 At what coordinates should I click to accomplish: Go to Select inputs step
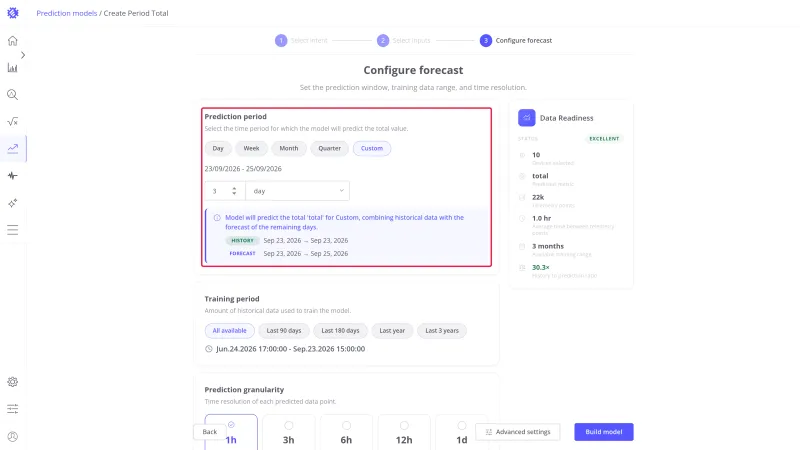pyautogui.click(x=404, y=40)
